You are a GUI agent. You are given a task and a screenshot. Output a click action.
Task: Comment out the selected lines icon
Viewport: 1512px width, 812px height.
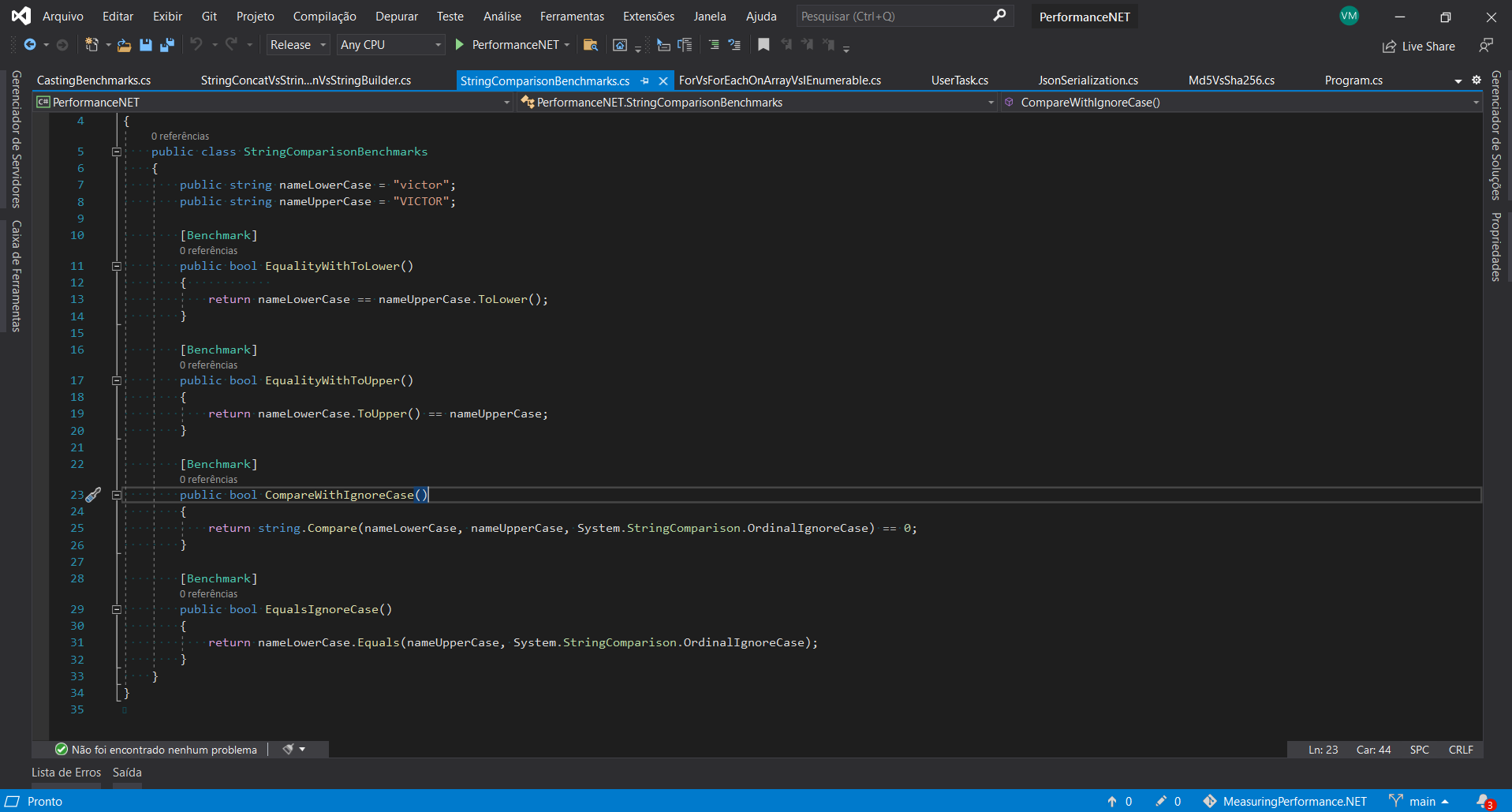714,45
